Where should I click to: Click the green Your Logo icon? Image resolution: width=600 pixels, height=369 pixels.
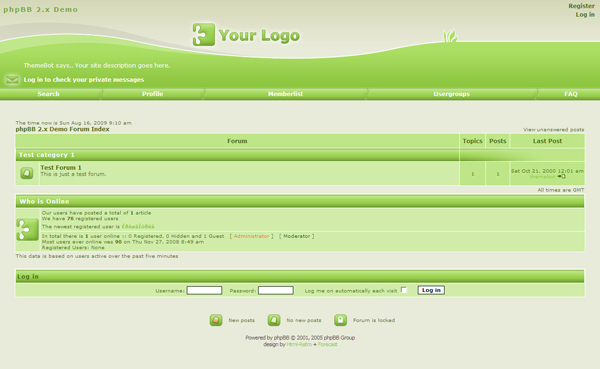204,34
